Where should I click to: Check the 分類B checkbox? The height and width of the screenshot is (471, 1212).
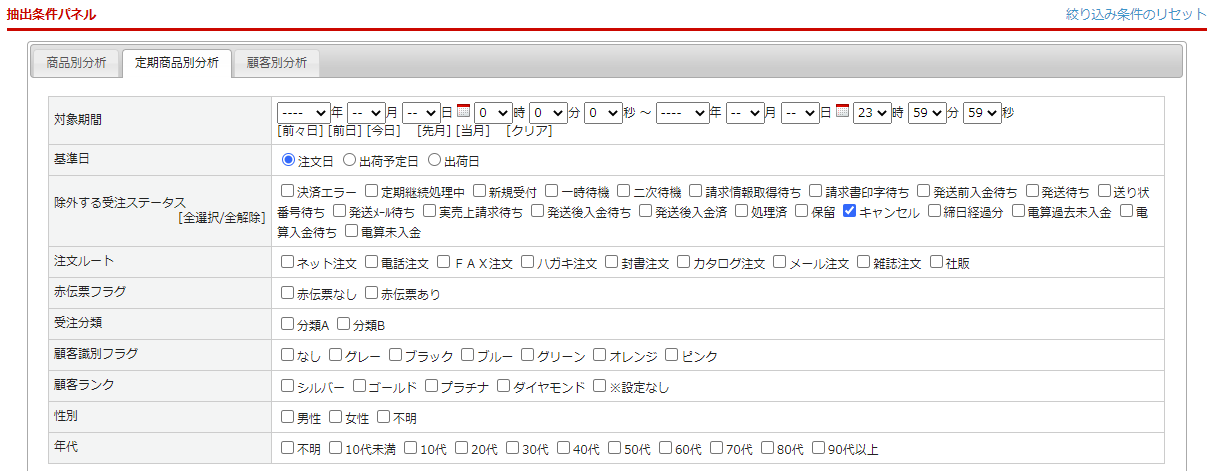[344, 325]
